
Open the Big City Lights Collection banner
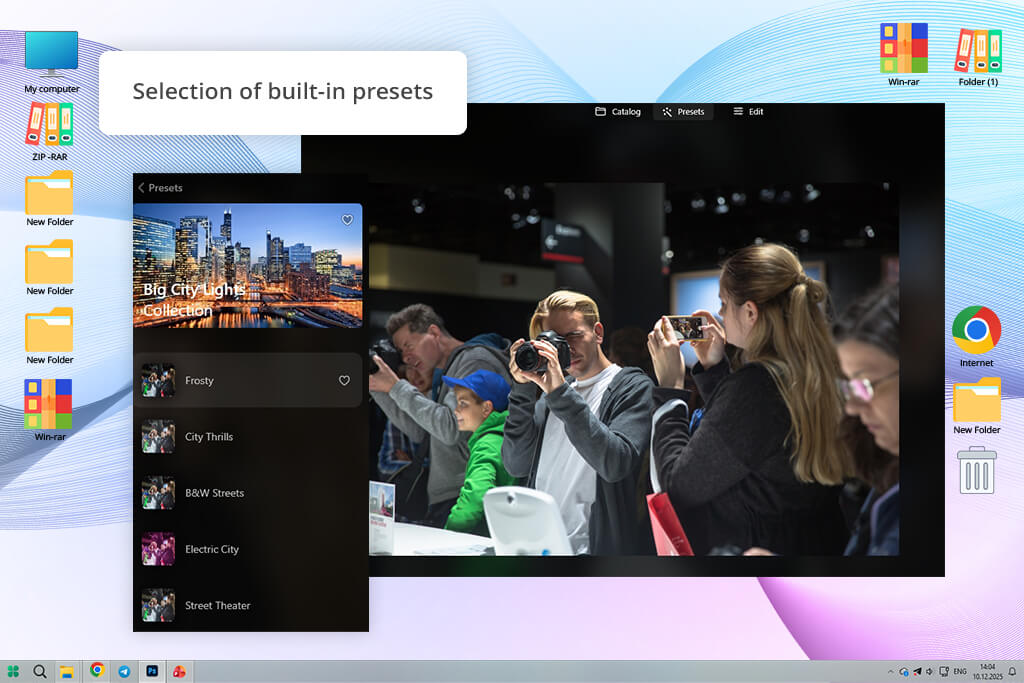[248, 265]
